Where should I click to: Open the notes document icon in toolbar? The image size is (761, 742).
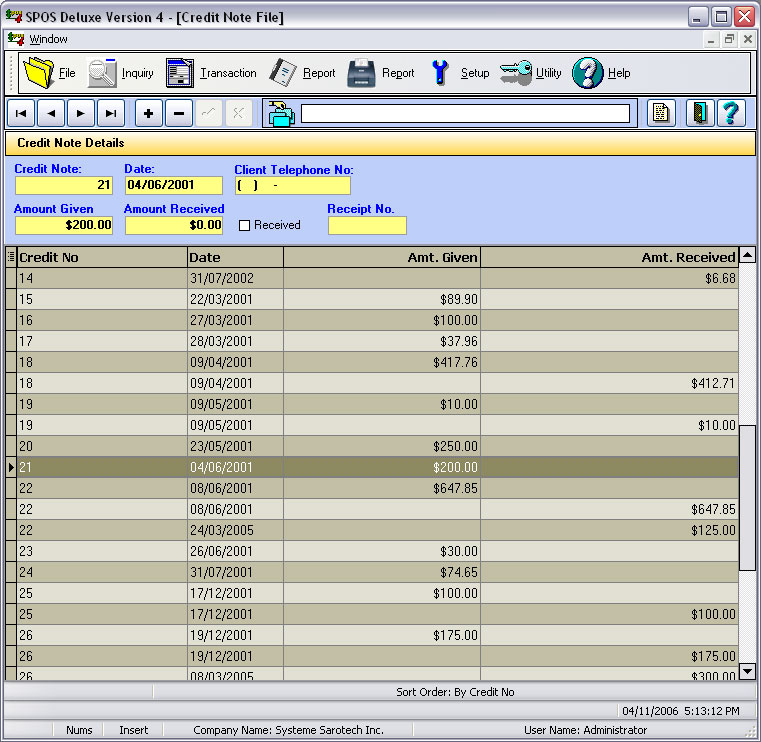point(661,114)
